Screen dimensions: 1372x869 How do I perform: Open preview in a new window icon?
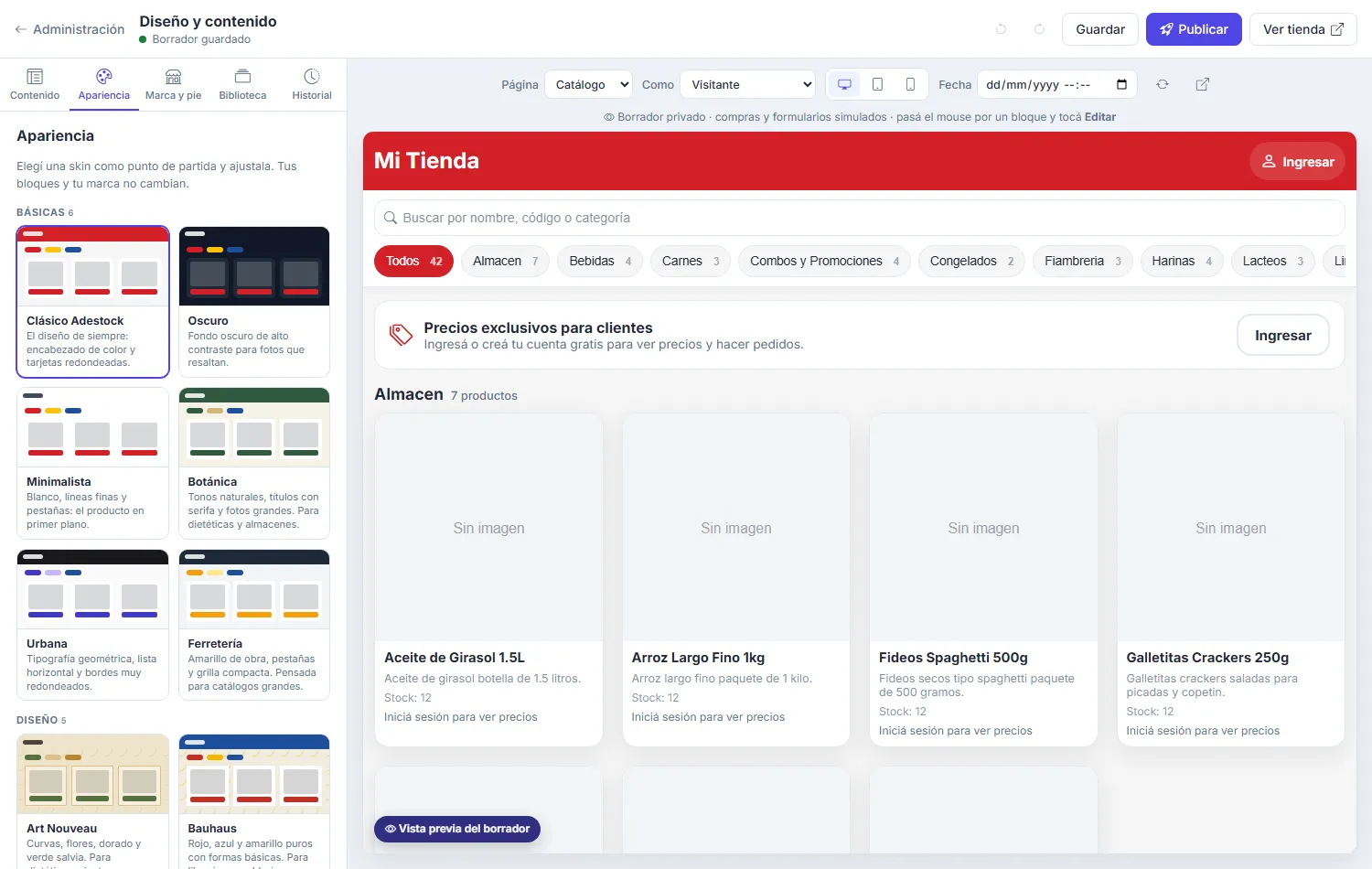click(1203, 84)
